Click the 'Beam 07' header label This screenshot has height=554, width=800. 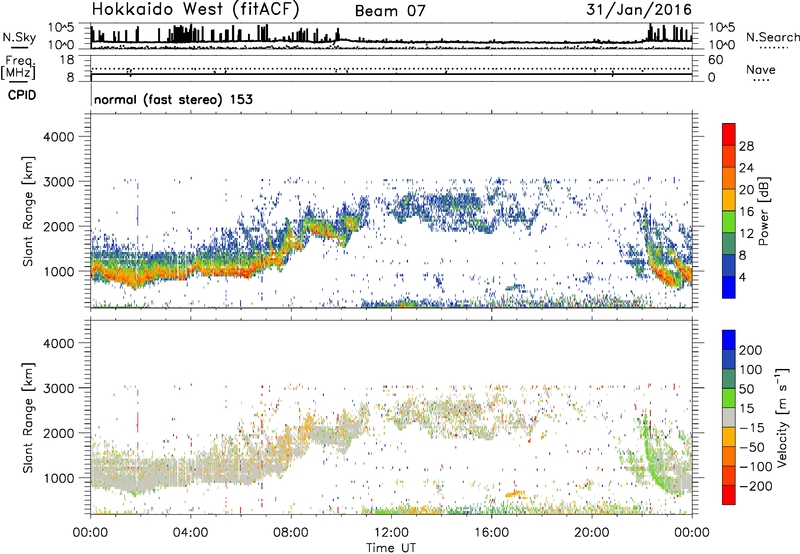[x=390, y=11]
